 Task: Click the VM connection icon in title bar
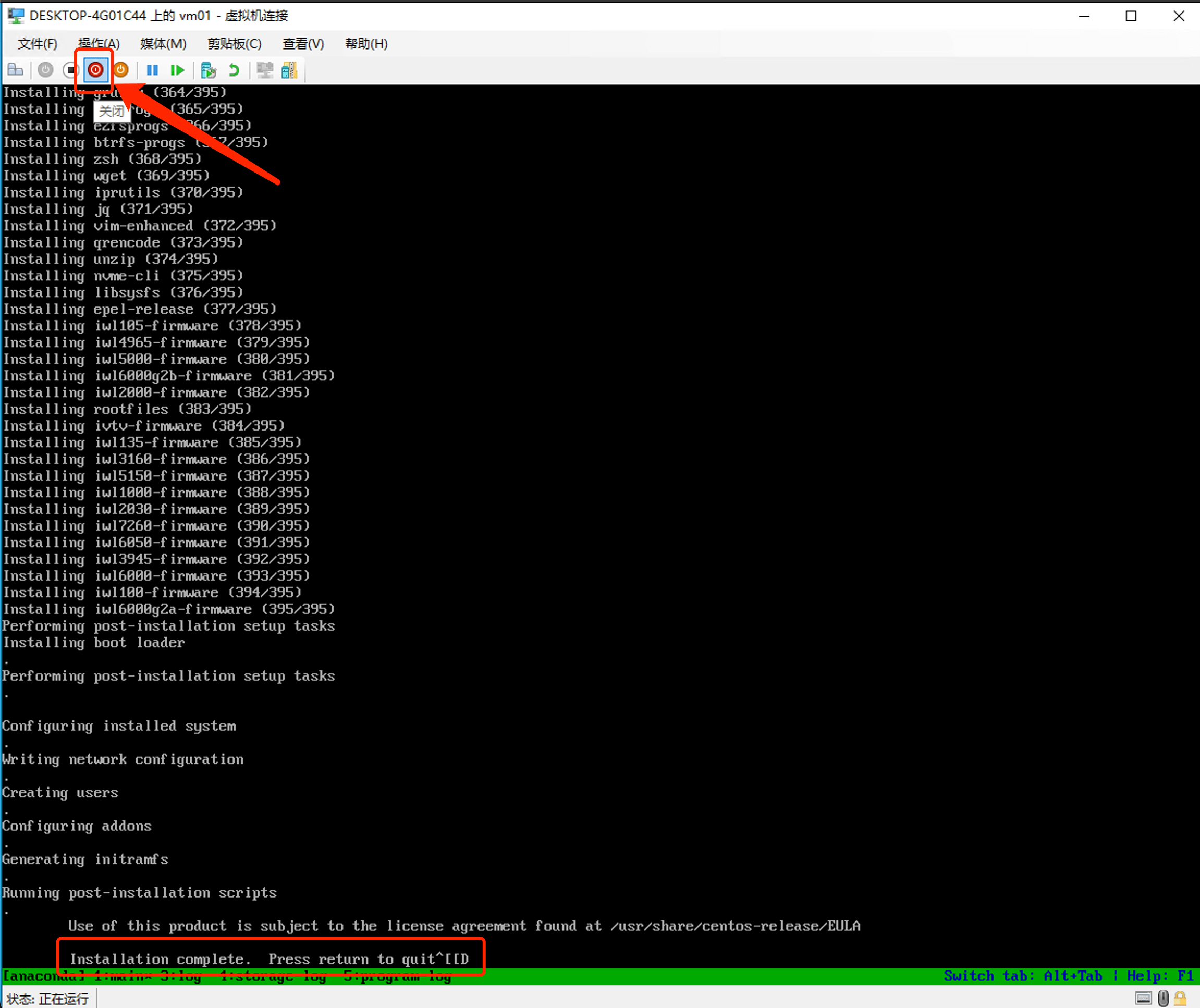(16, 16)
